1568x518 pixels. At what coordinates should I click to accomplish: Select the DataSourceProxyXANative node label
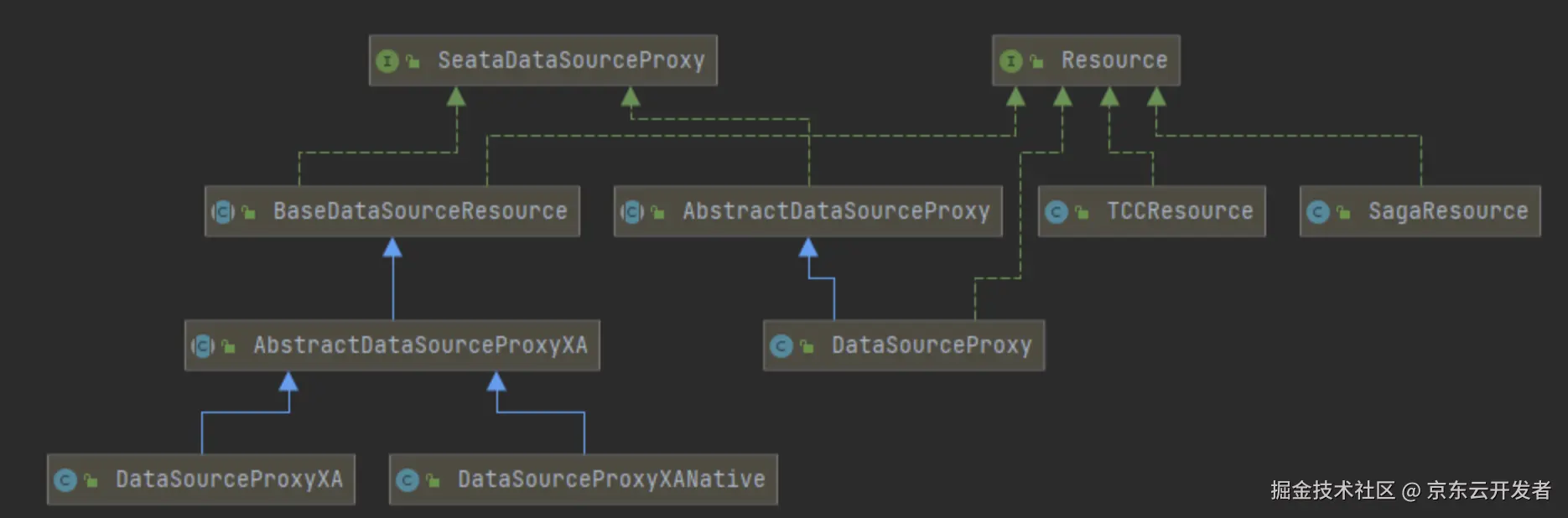pyautogui.click(x=611, y=479)
